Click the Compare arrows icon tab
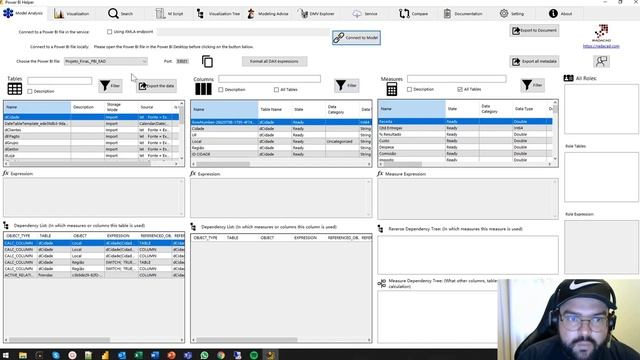 point(404,14)
